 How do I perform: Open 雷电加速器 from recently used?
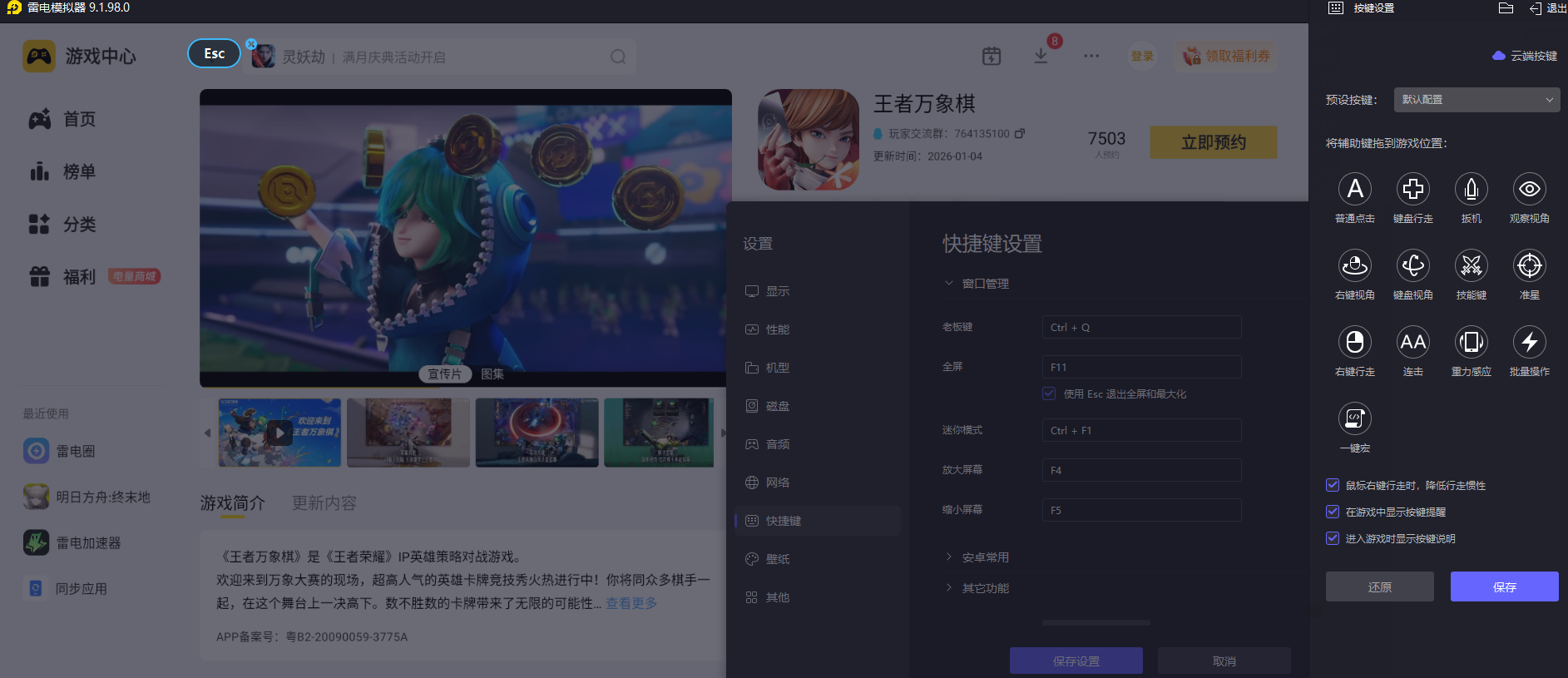click(72, 542)
